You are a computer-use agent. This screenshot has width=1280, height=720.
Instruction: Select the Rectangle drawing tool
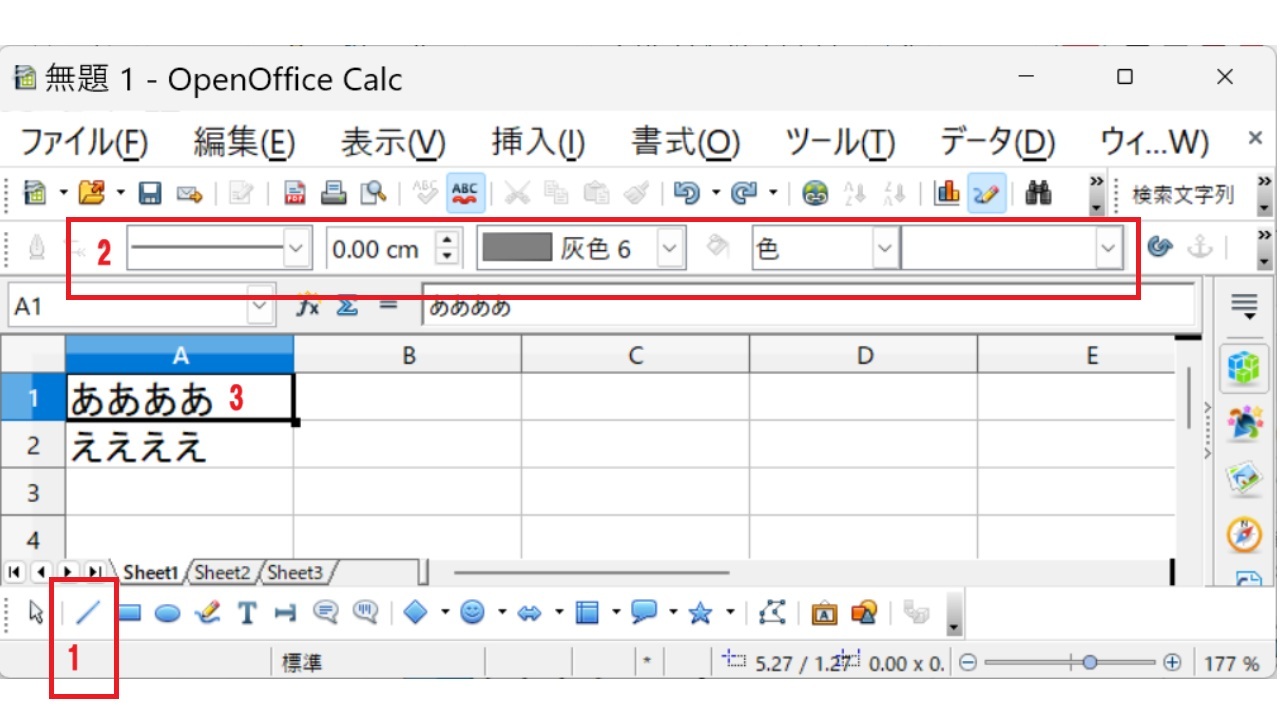[x=129, y=613]
